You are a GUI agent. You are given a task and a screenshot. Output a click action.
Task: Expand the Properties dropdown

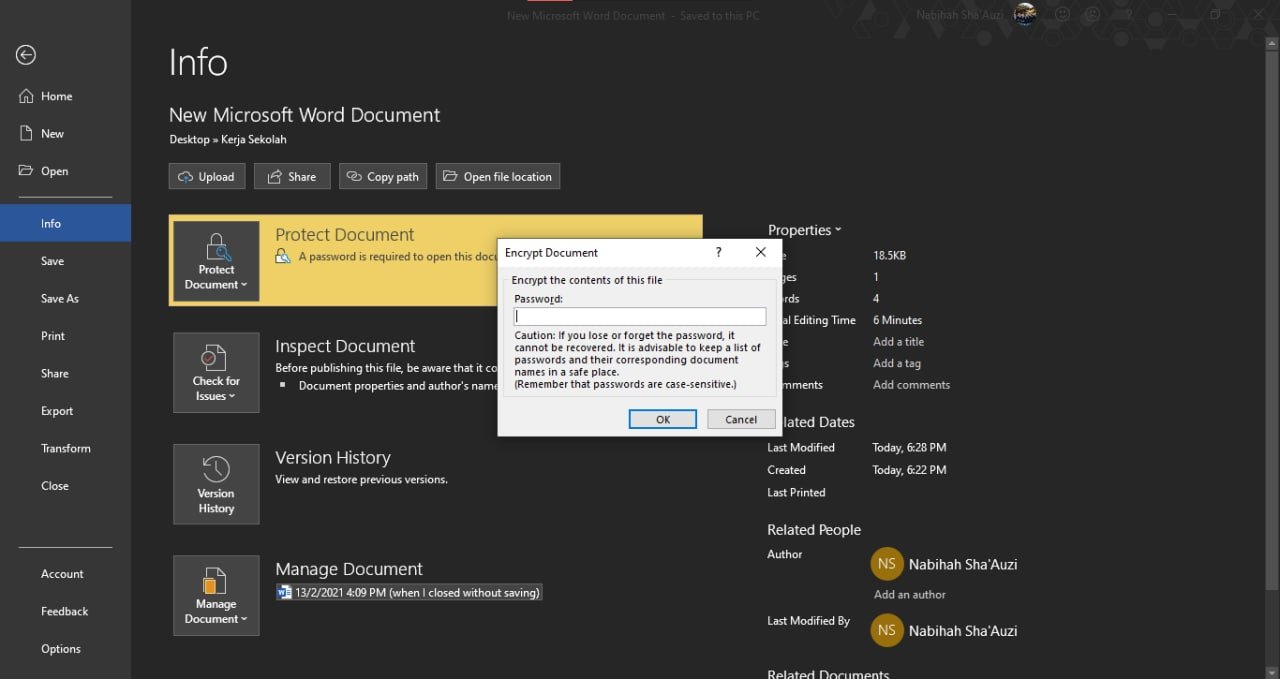pyautogui.click(x=804, y=230)
